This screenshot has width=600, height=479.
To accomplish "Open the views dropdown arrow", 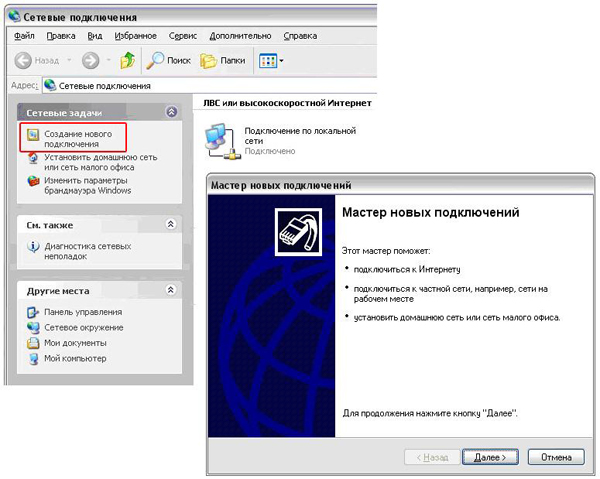I will (x=281, y=61).
